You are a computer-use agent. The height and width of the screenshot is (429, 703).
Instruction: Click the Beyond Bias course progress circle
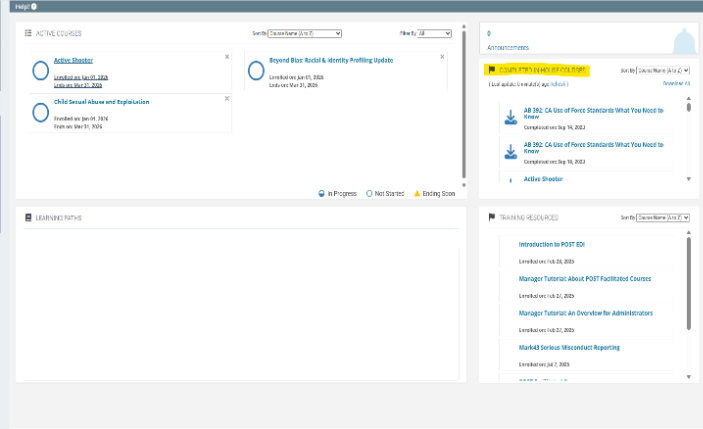click(x=256, y=71)
